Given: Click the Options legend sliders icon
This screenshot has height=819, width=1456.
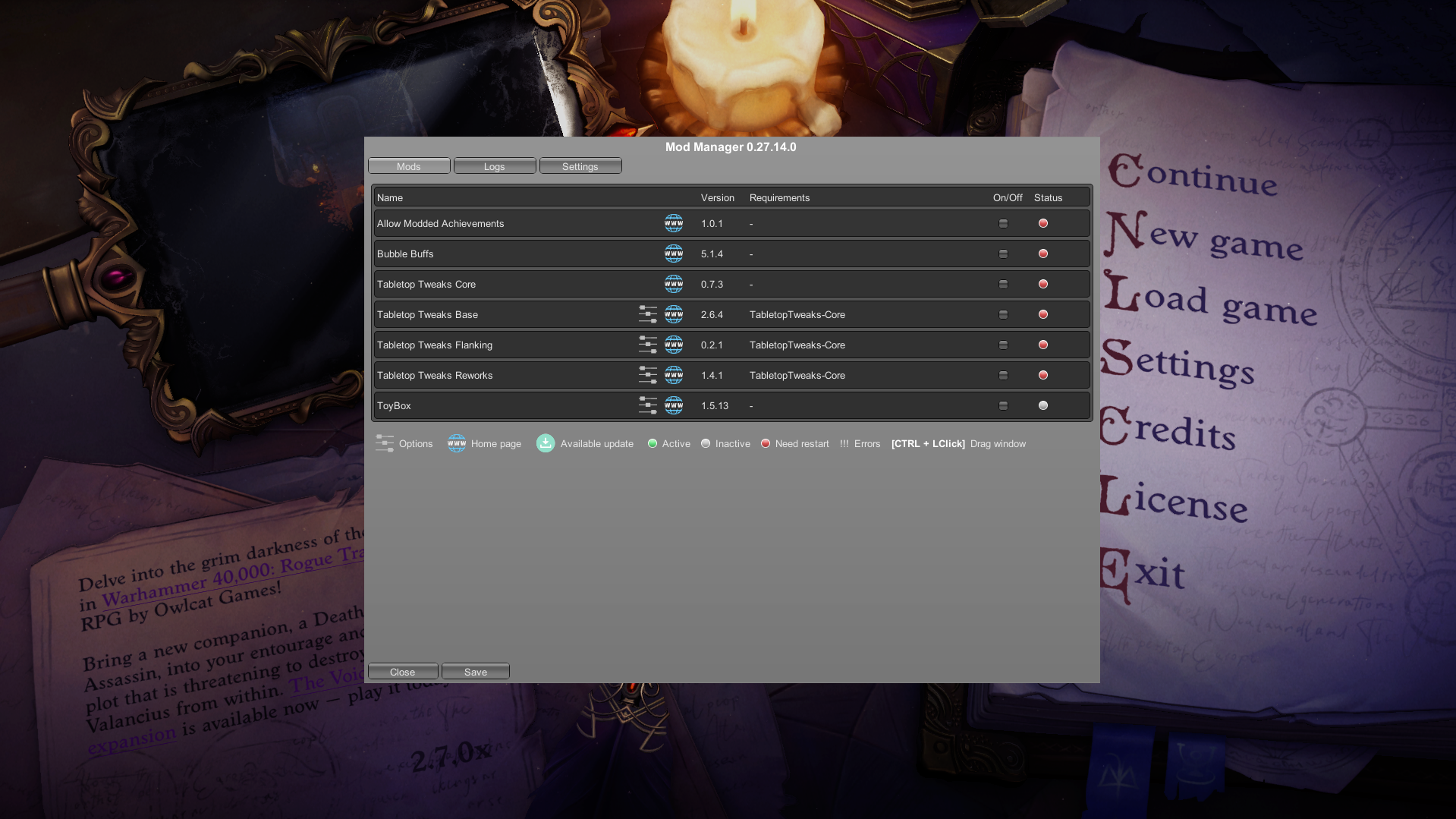Looking at the screenshot, I should [385, 443].
